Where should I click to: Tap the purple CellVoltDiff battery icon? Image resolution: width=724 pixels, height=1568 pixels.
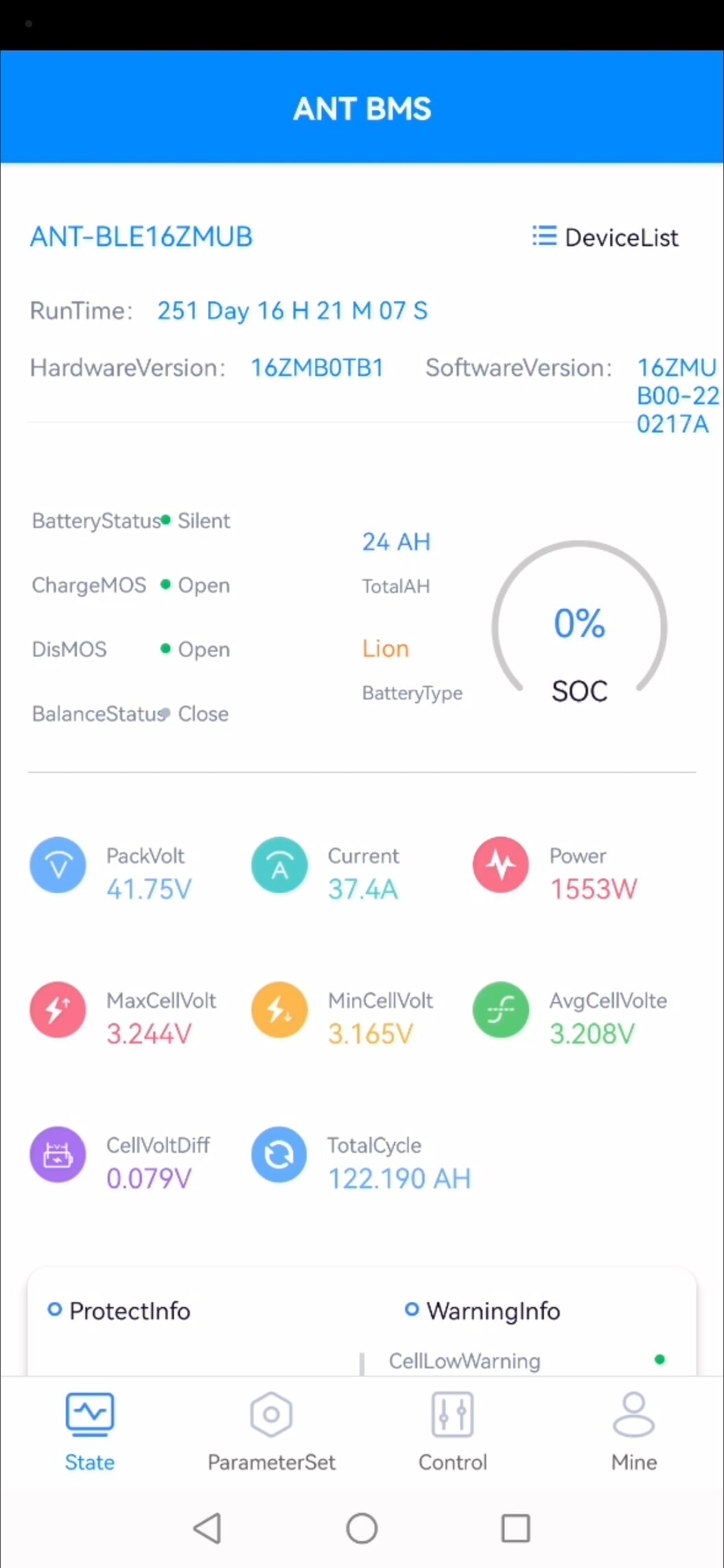58,1155
